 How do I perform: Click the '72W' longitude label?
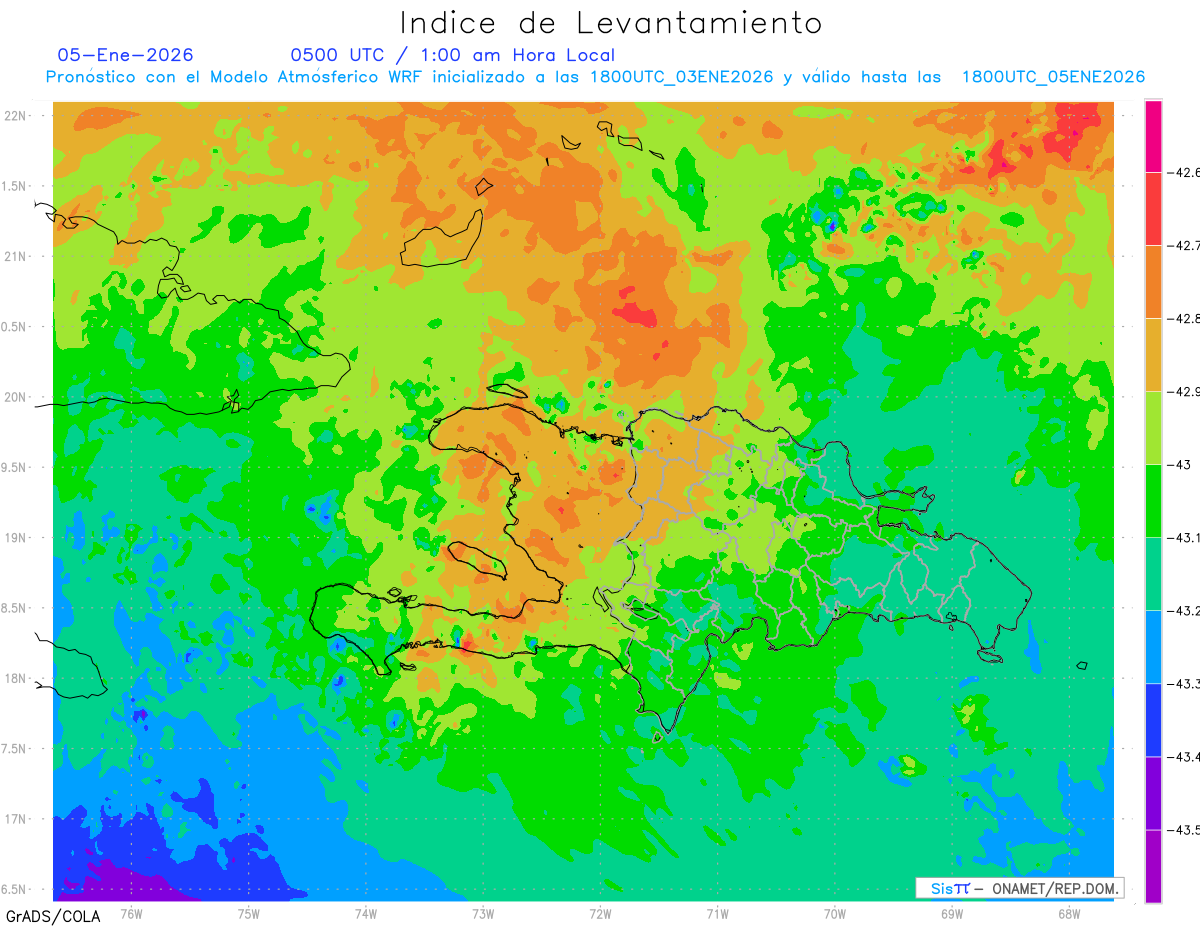click(x=600, y=913)
